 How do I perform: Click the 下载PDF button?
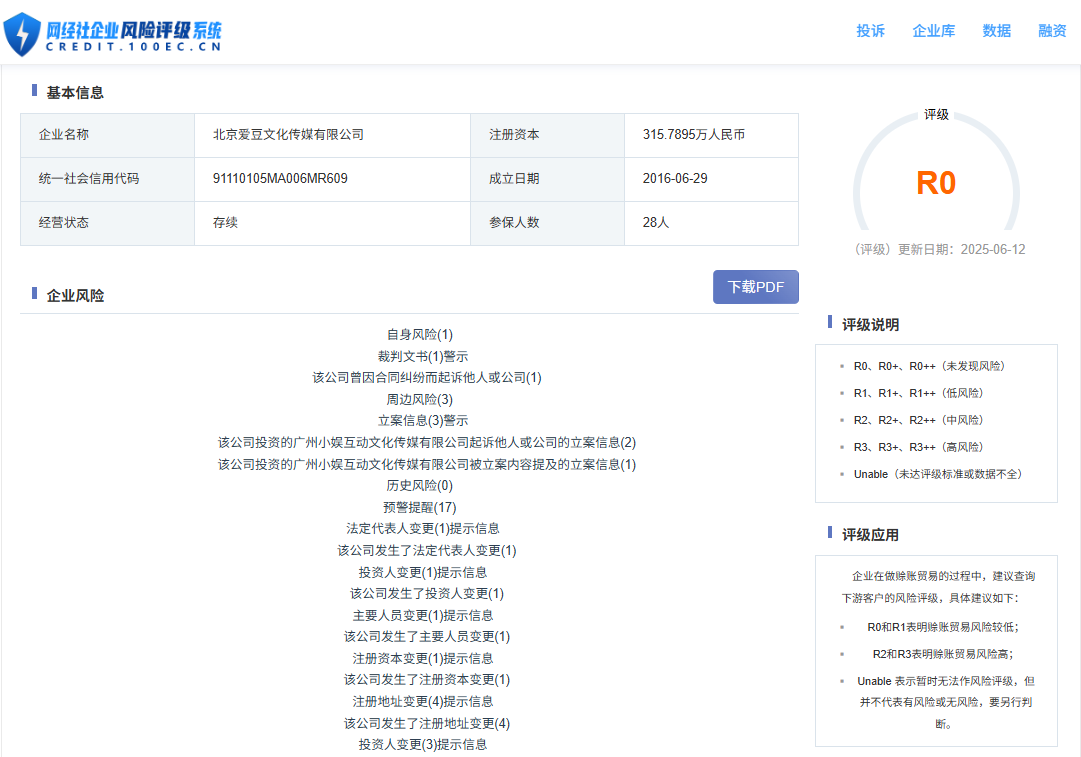coord(755,287)
